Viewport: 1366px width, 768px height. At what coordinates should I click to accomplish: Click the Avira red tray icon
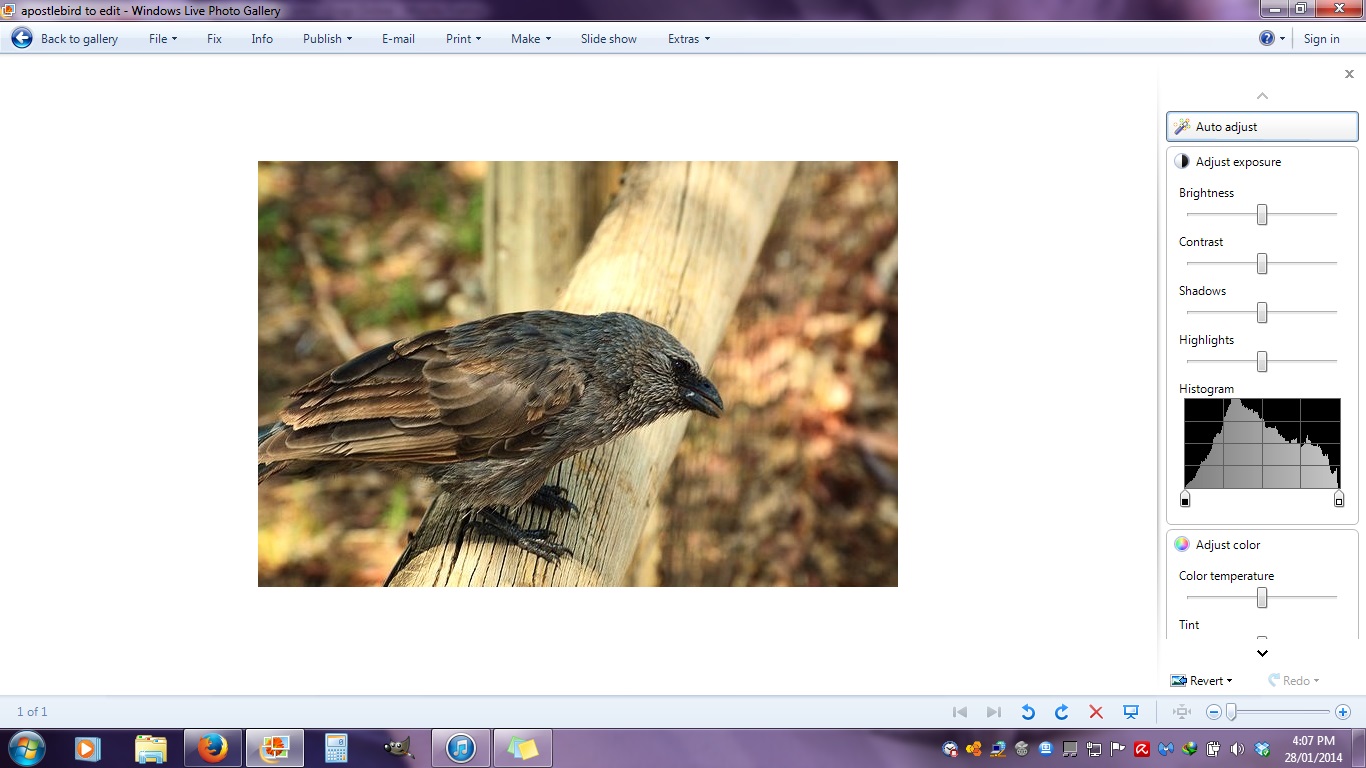[1142, 749]
